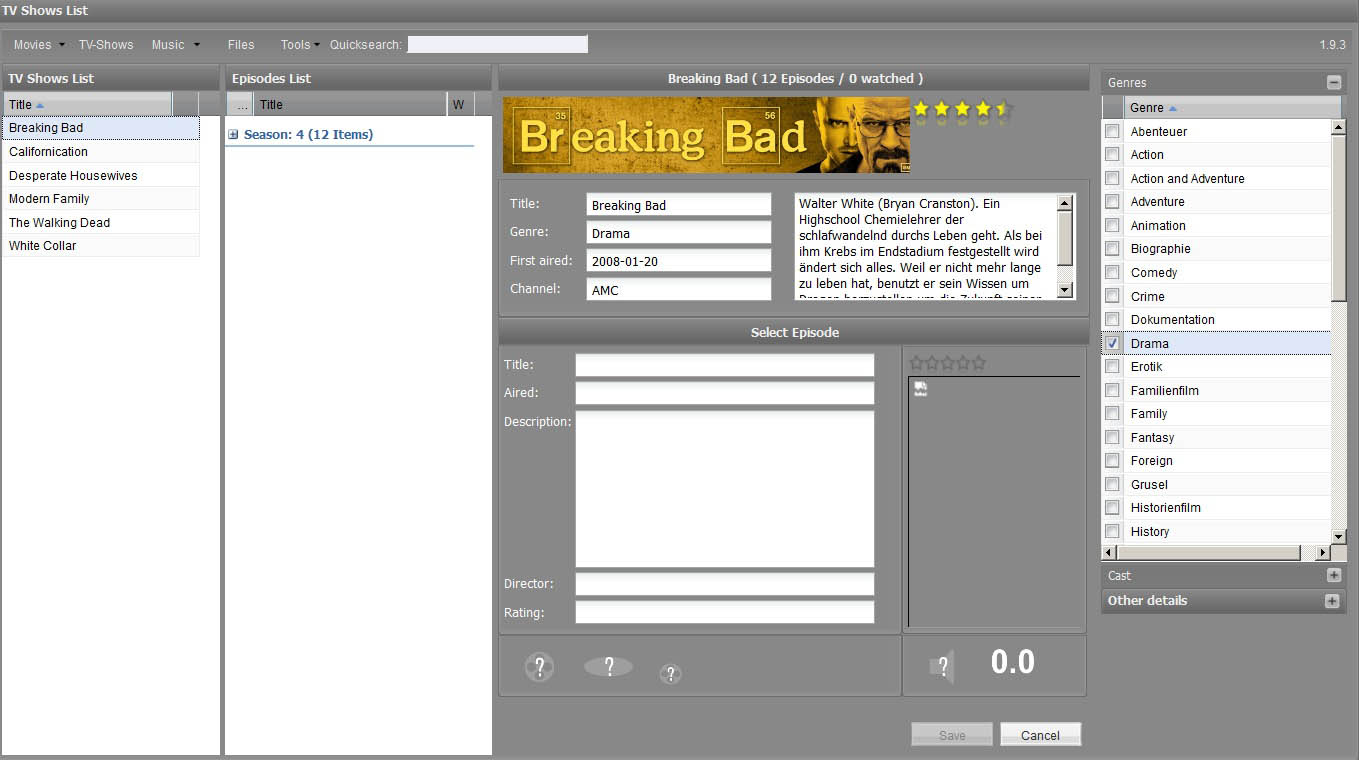
Task: Open the TV-Shows menu
Action: tap(106, 45)
